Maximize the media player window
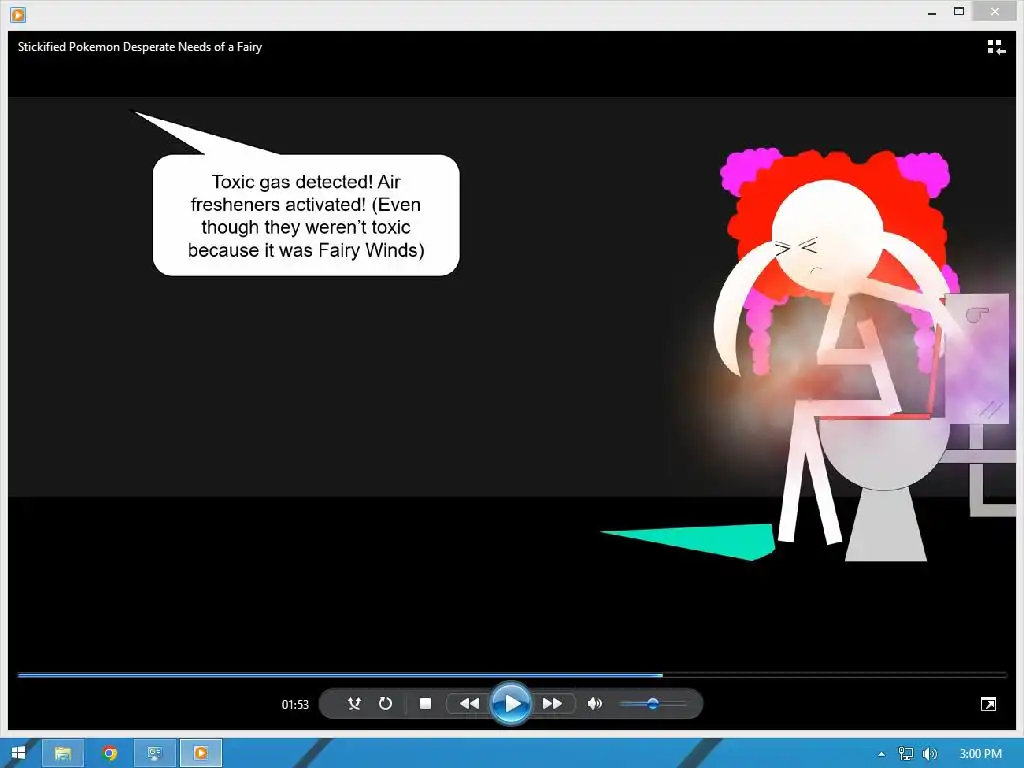Screen dimensions: 1024x768 [x=959, y=12]
